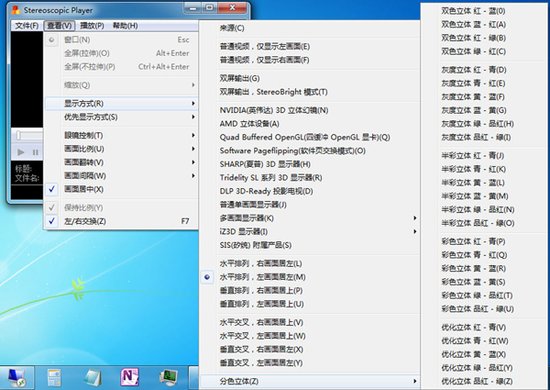Choose DLP 3D-Ready 投影电视(D) entry
550x390 pixels.
pyautogui.click(x=310, y=191)
